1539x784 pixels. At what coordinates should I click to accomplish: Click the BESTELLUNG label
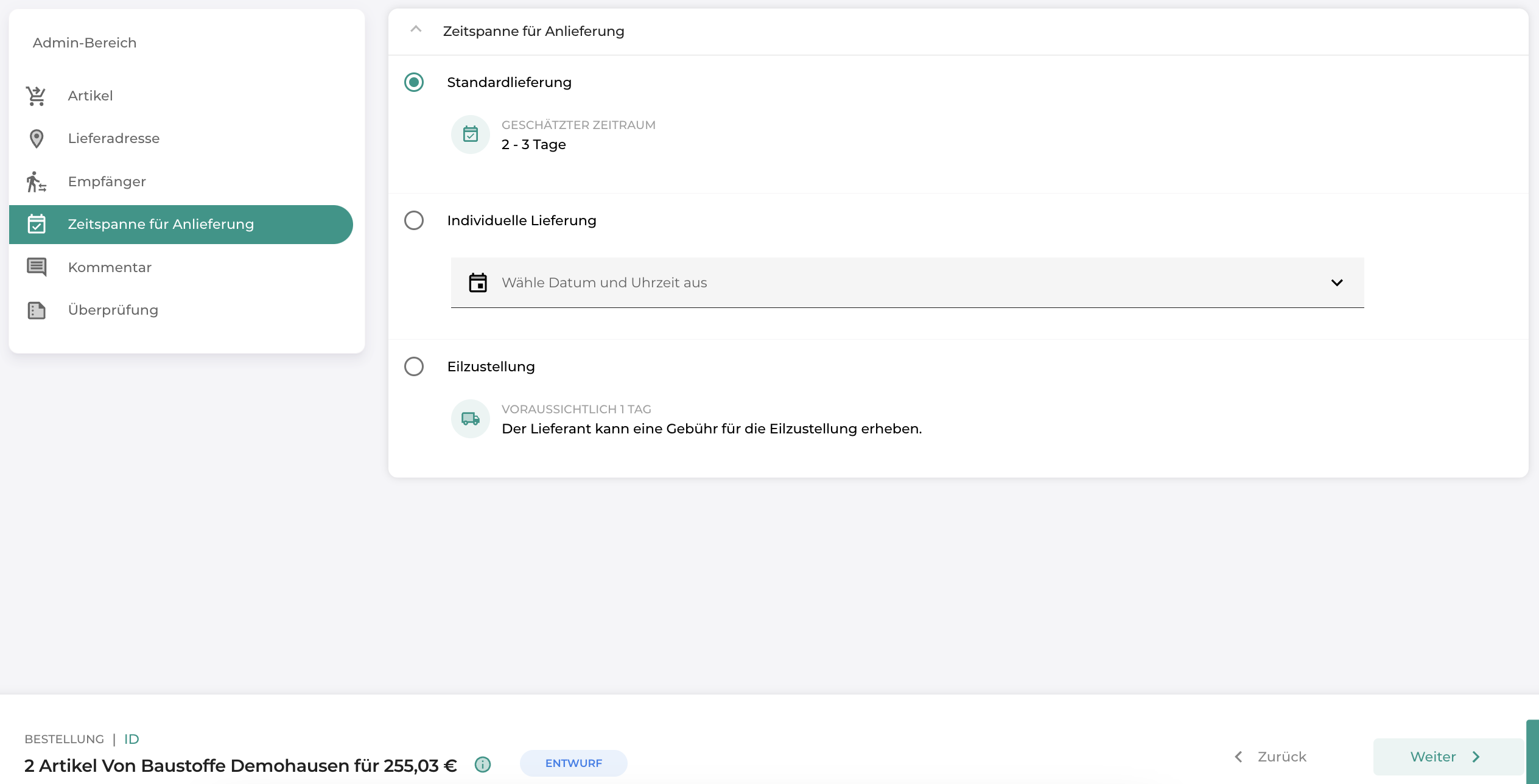point(64,739)
